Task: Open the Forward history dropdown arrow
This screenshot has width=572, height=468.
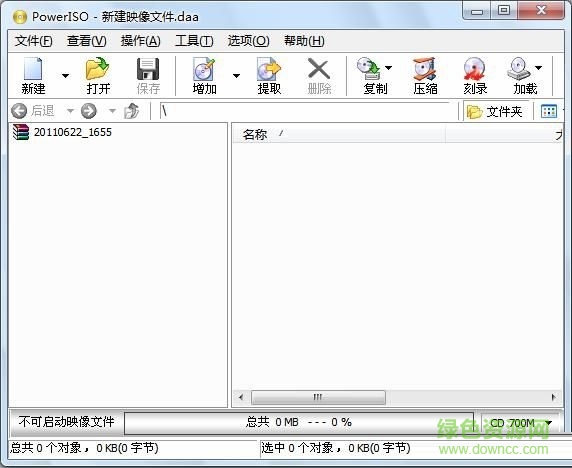Action: 112,110
